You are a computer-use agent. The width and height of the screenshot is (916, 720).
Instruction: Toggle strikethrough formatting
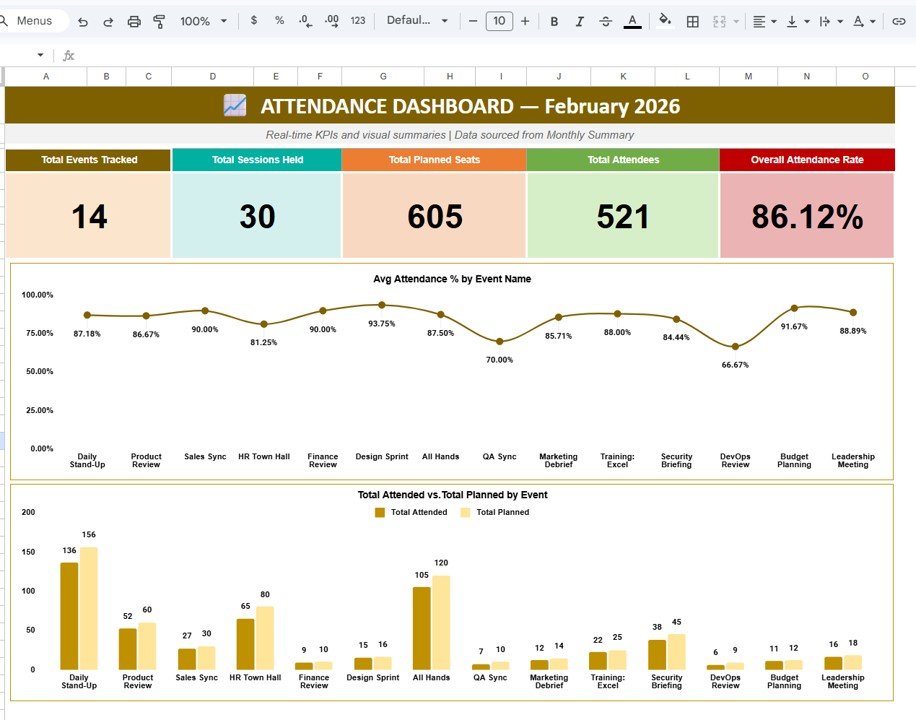(x=606, y=20)
